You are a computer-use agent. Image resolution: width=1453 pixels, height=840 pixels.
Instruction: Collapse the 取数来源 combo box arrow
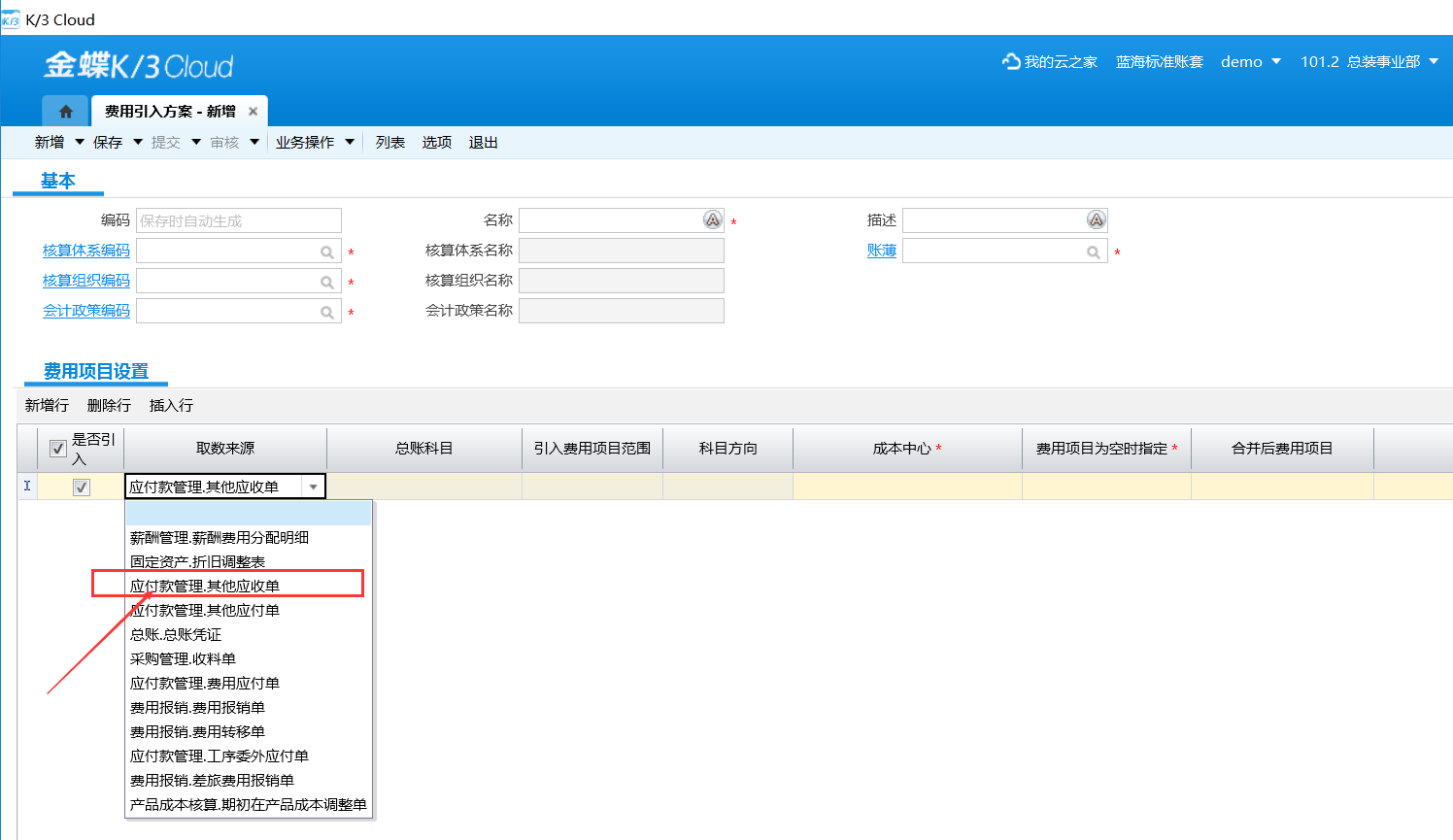(x=313, y=487)
